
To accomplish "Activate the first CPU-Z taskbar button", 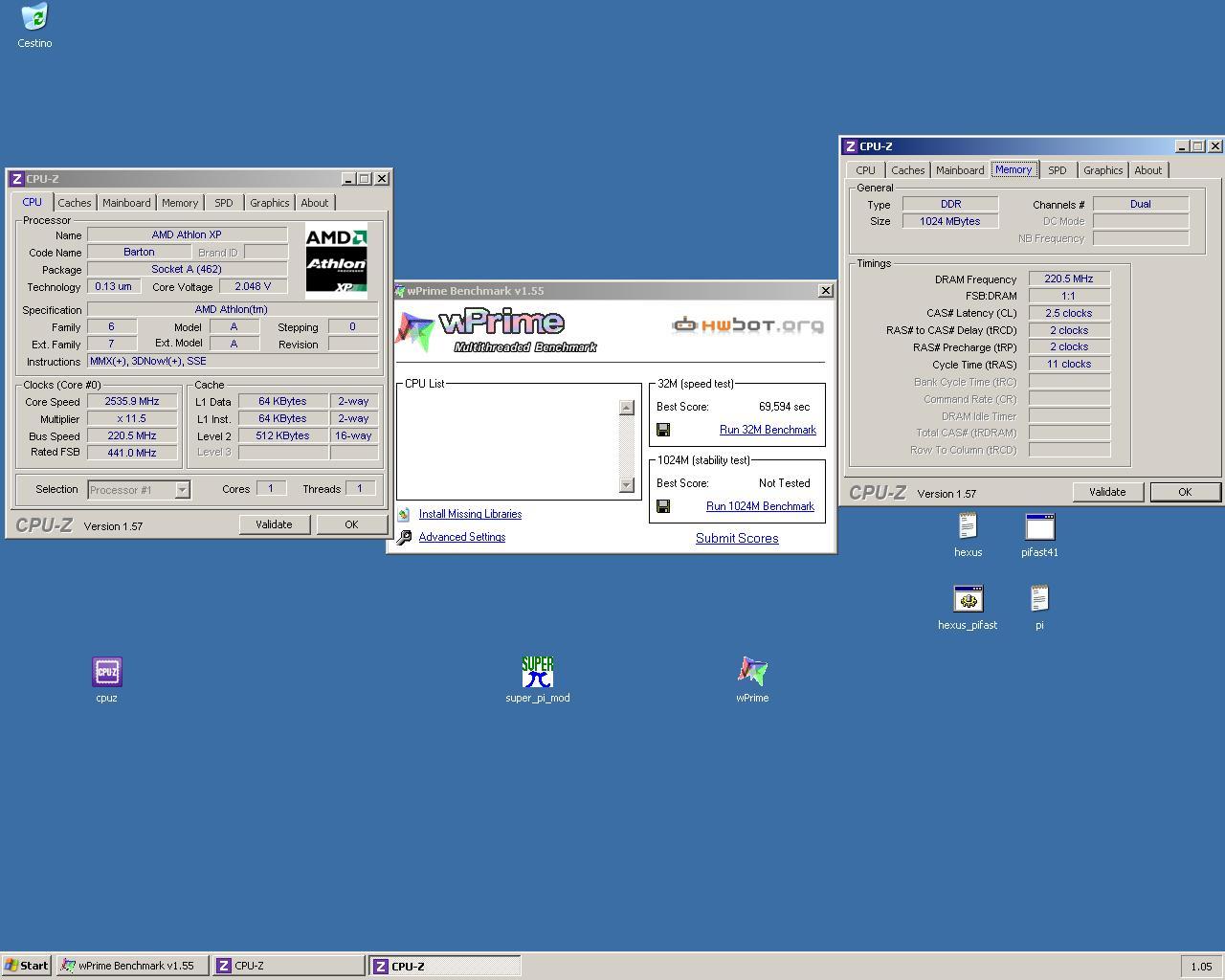I will point(288,966).
